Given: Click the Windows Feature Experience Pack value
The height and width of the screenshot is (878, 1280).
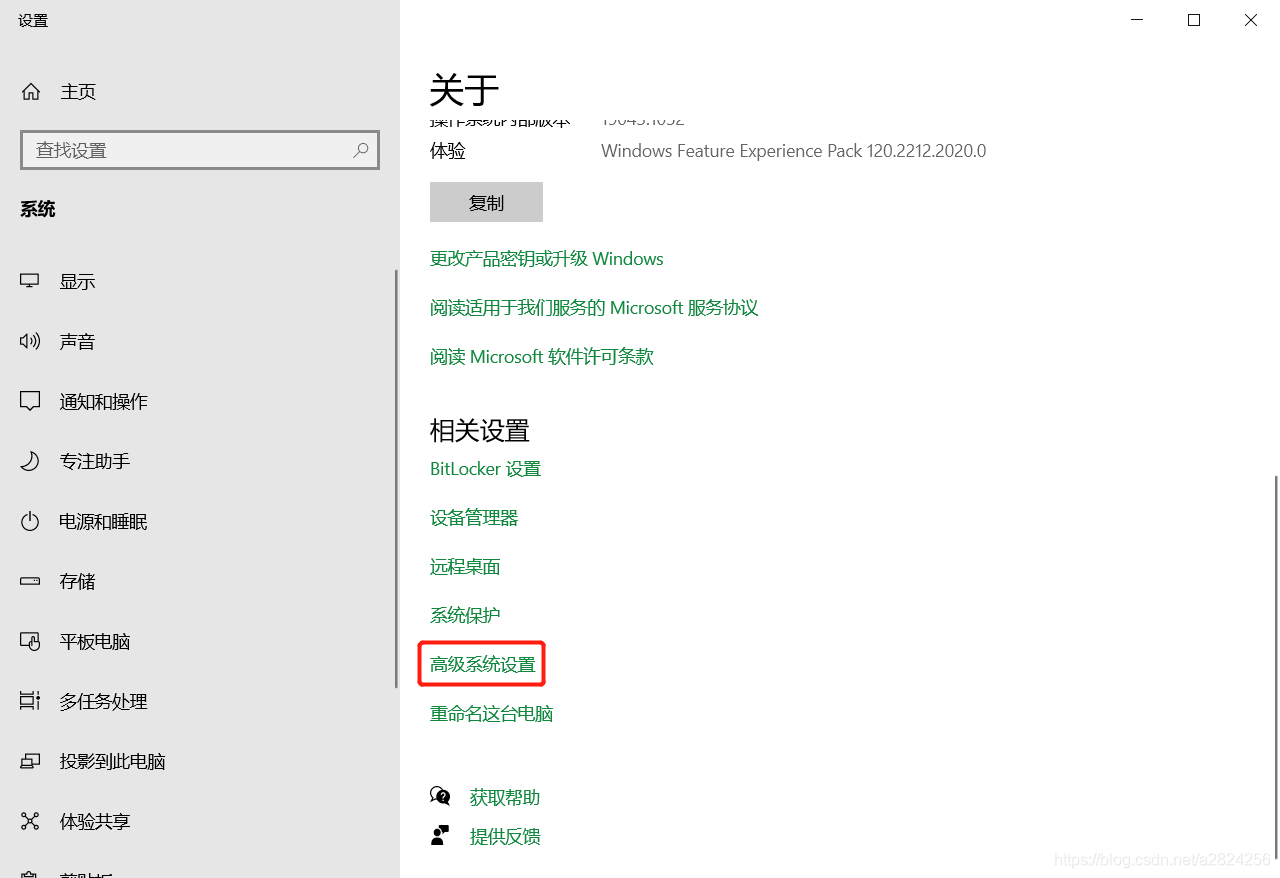Looking at the screenshot, I should point(793,151).
